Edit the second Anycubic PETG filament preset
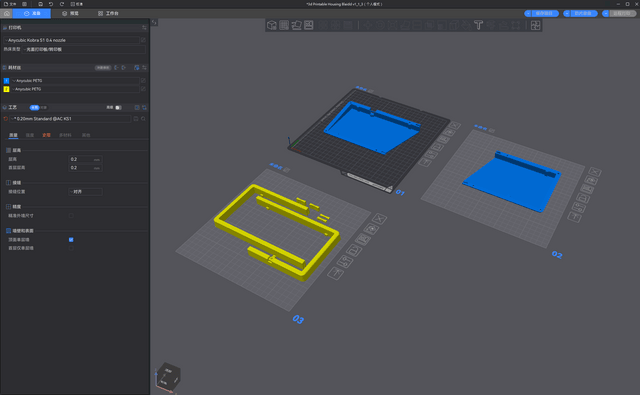The height and width of the screenshot is (395, 640). coord(143,89)
